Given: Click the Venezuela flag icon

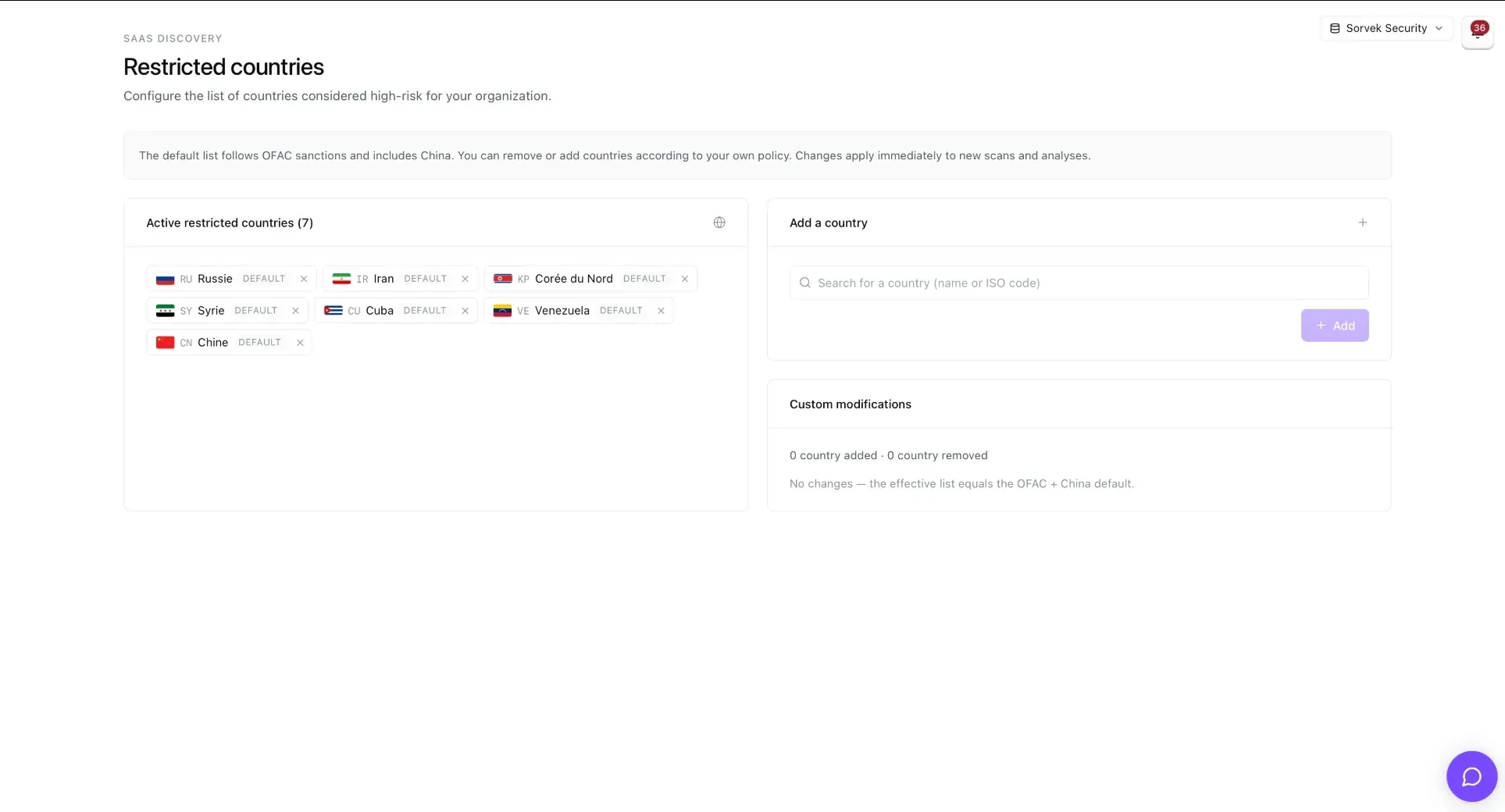Looking at the screenshot, I should click(502, 311).
